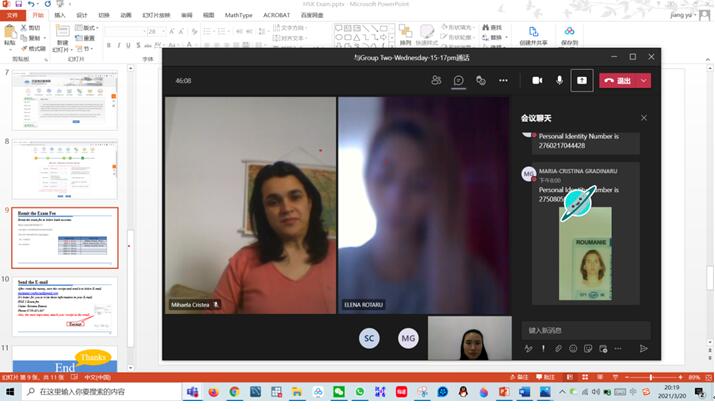Toggle the Teams camera
This screenshot has height=409, width=715.
(537, 81)
